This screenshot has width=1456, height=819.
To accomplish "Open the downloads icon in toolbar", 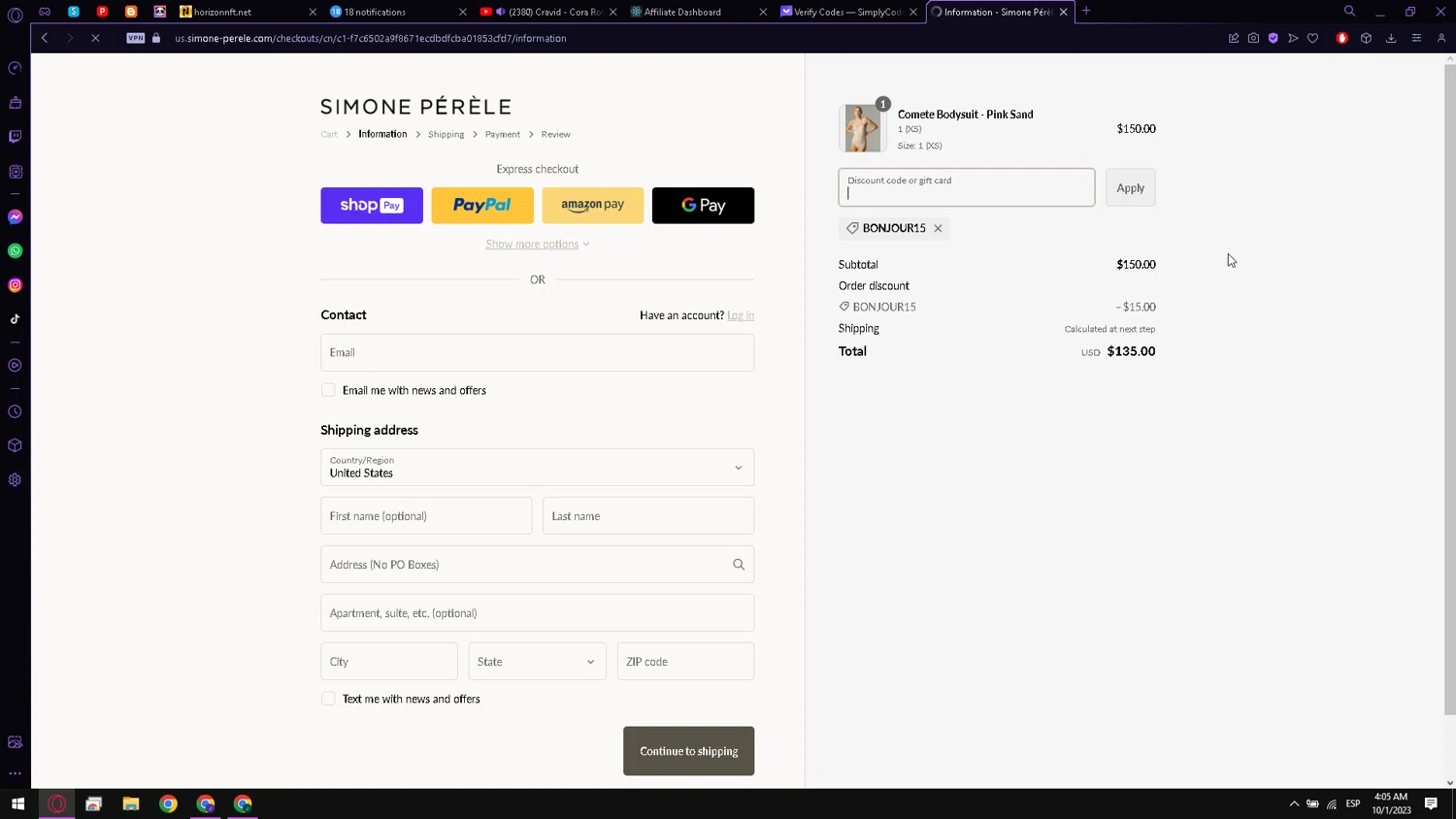I will 1391,38.
